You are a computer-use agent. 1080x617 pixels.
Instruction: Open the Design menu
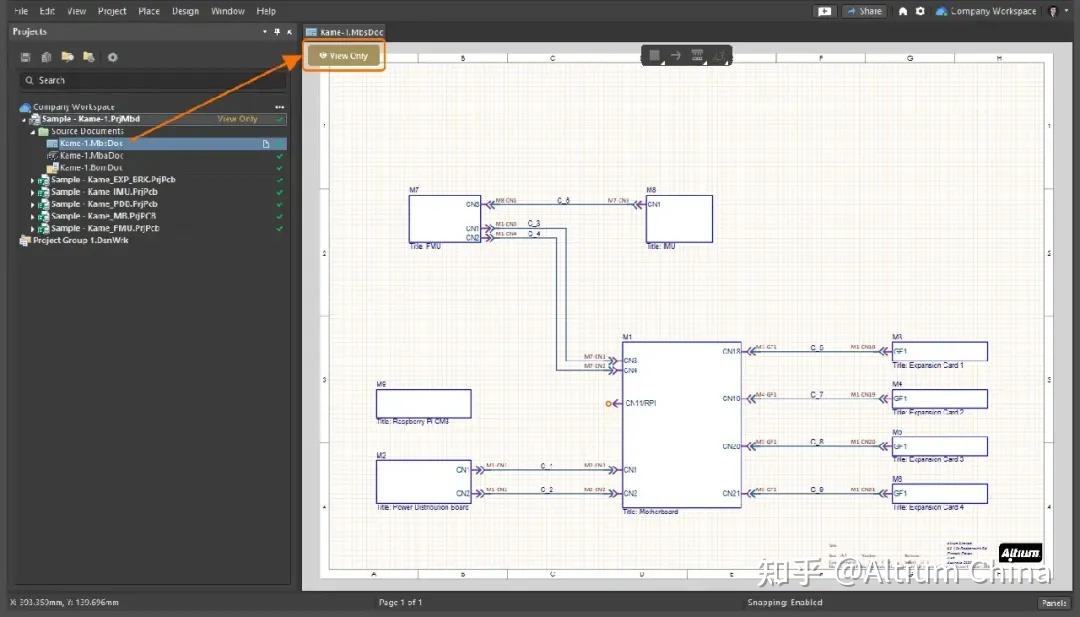click(x=185, y=11)
